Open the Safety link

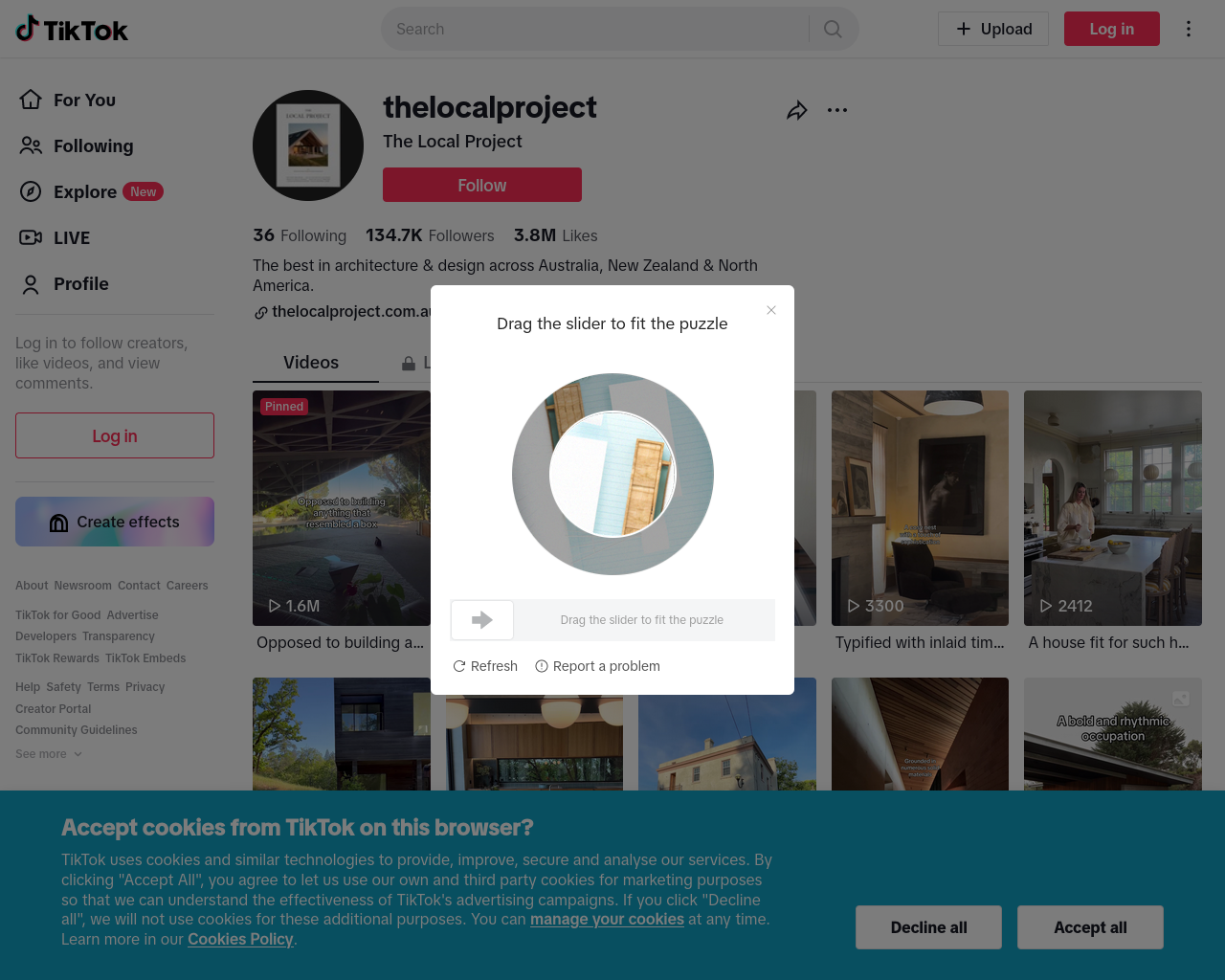64,687
